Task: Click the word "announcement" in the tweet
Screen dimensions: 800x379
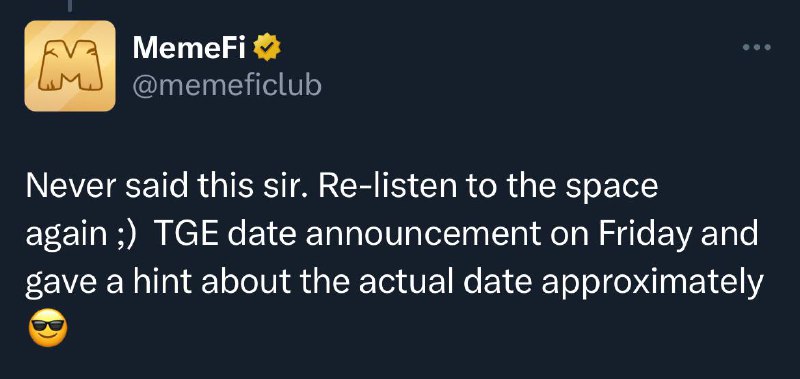Action: [x=423, y=236]
